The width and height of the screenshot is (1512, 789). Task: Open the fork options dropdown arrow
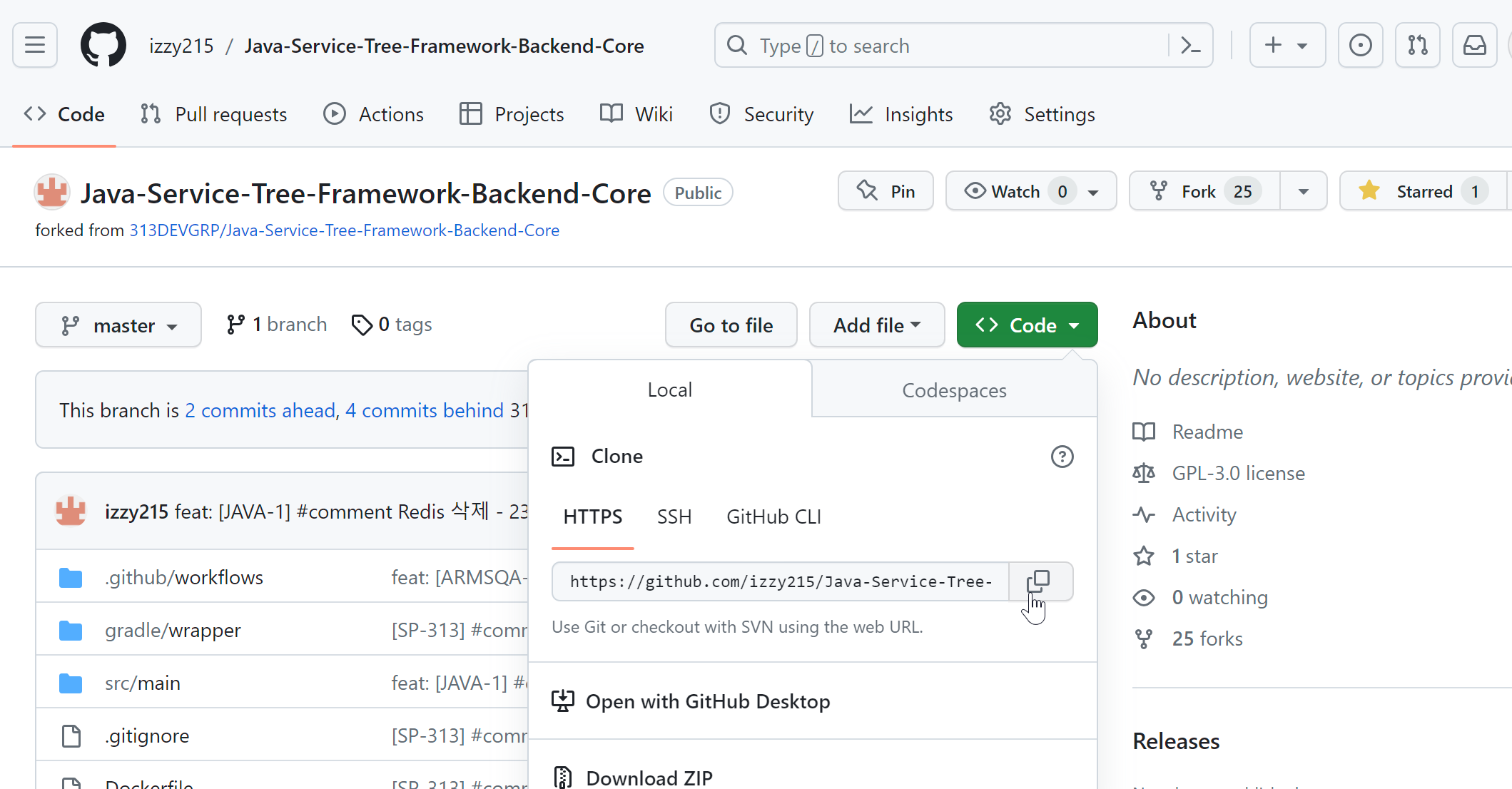(x=1304, y=191)
